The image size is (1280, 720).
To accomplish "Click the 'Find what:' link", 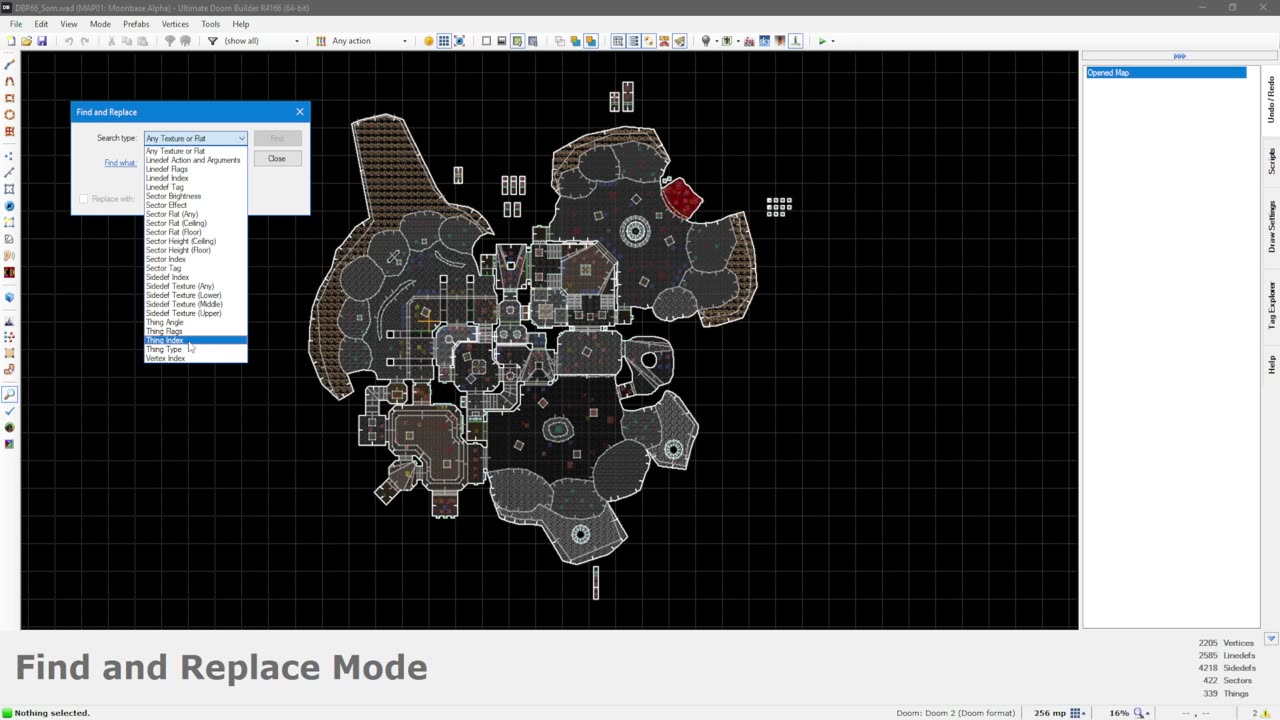I will [120, 163].
